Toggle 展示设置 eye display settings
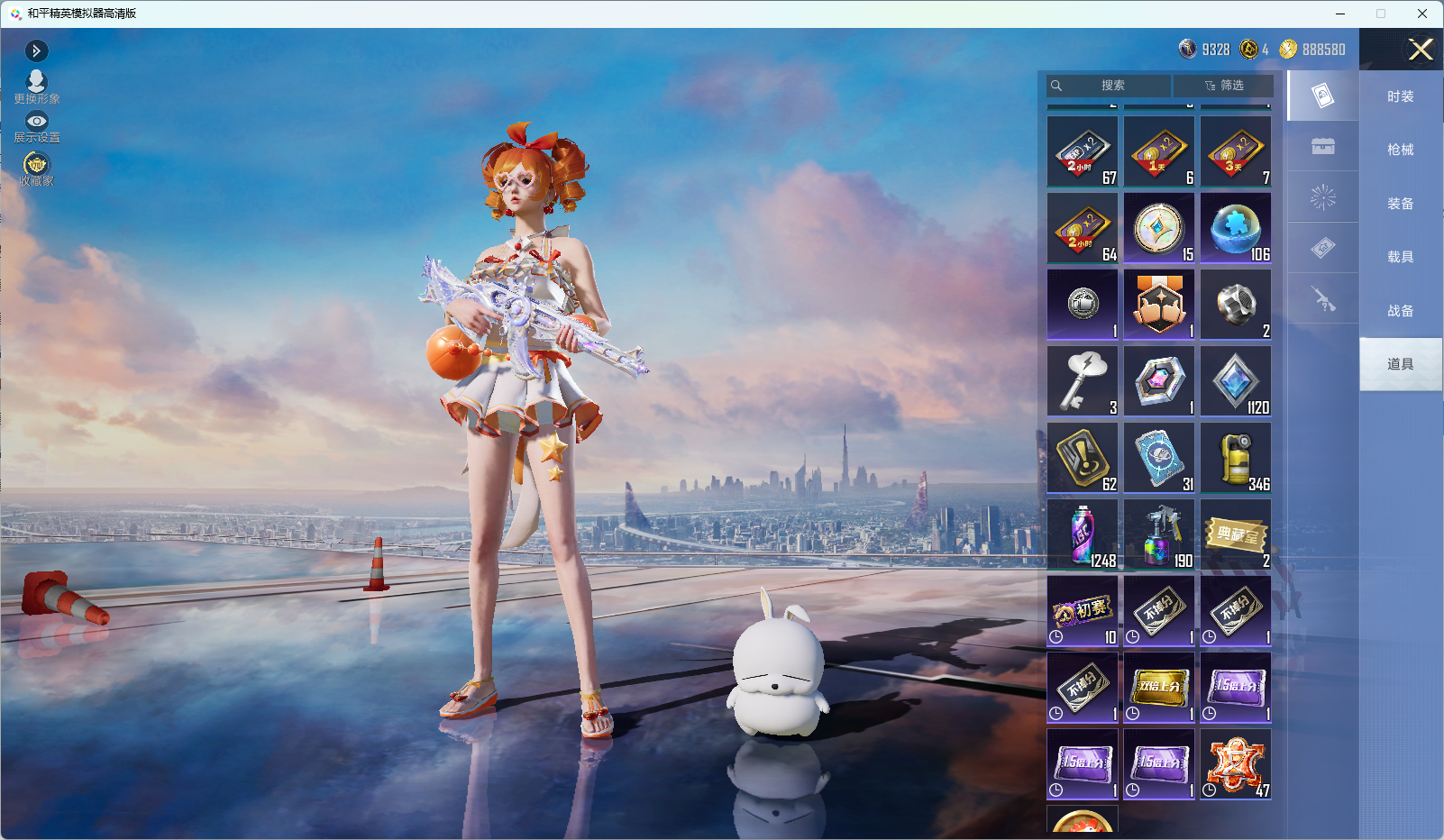 tap(36, 127)
